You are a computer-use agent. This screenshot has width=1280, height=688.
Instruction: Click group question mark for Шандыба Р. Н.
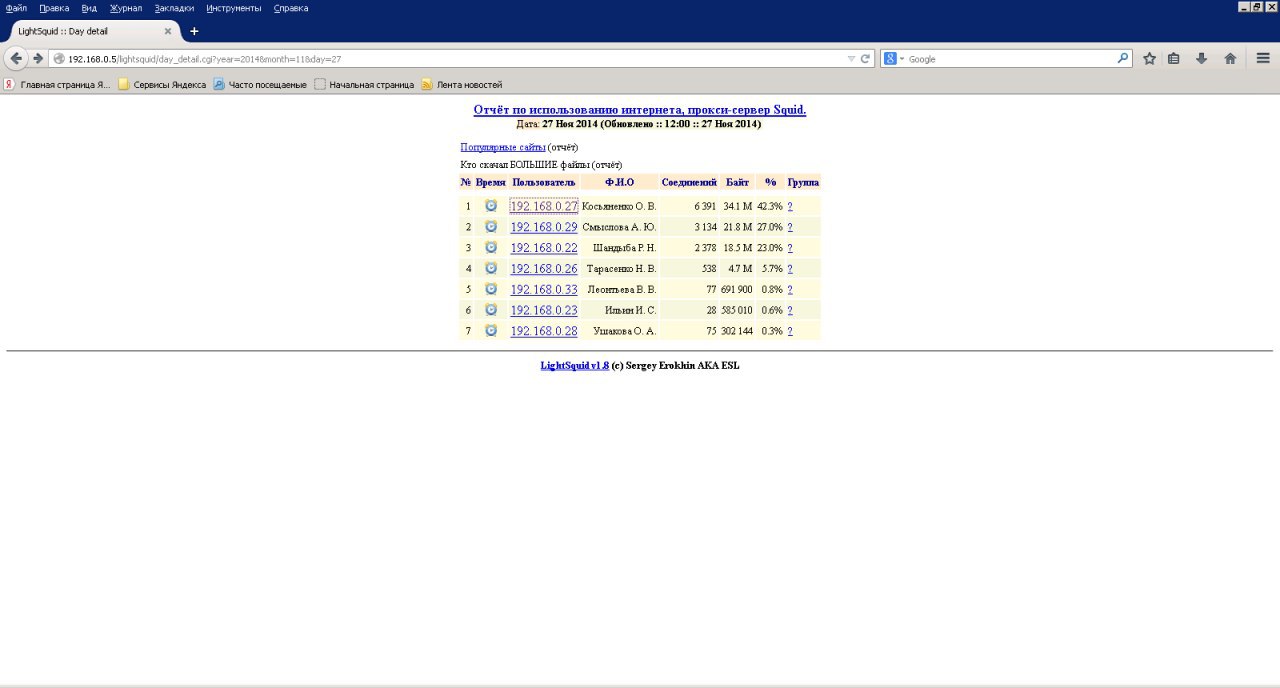(790, 248)
